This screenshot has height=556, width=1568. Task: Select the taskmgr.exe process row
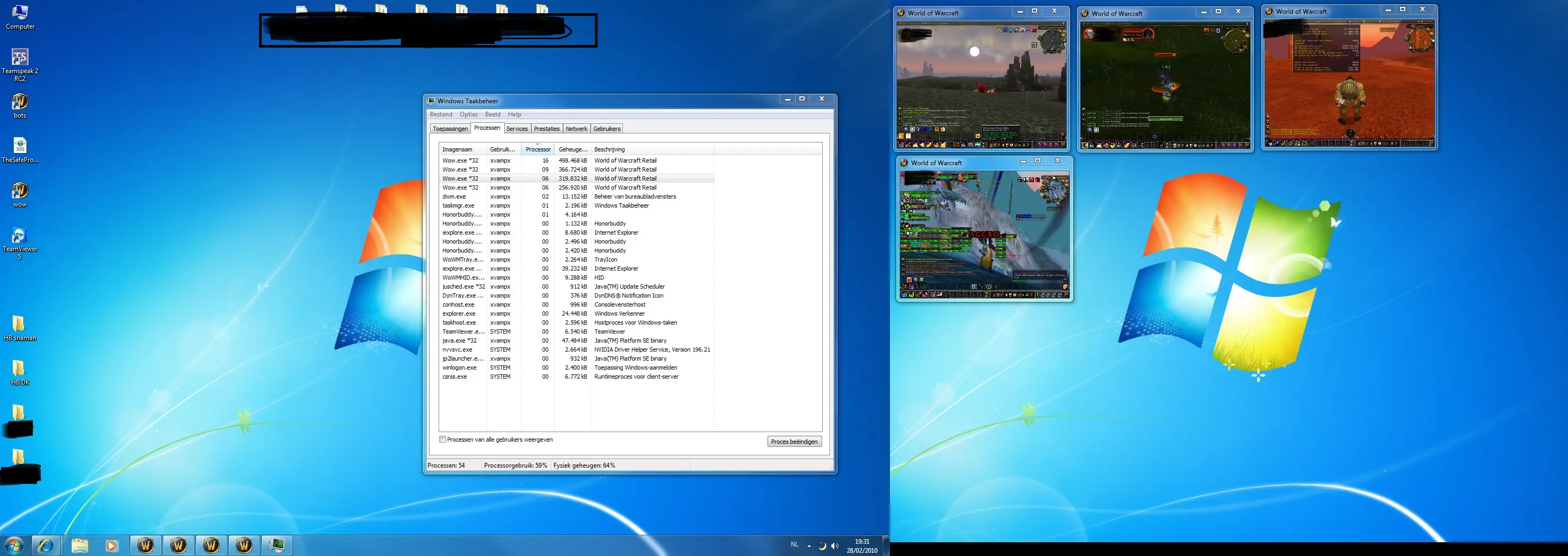tap(576, 205)
